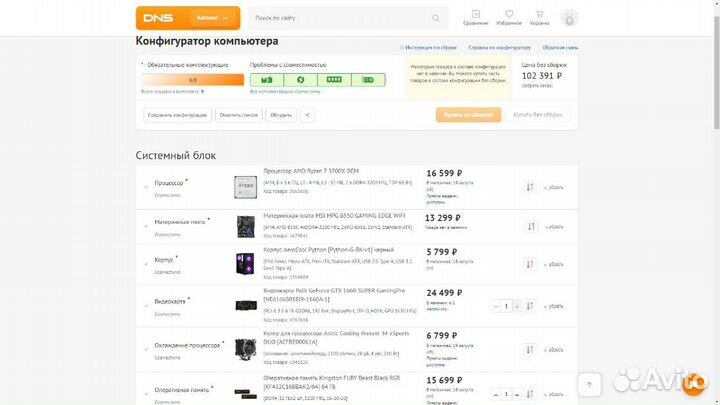
Task: Replace the Оперативная память item using swap icon
Action: (x=530, y=394)
